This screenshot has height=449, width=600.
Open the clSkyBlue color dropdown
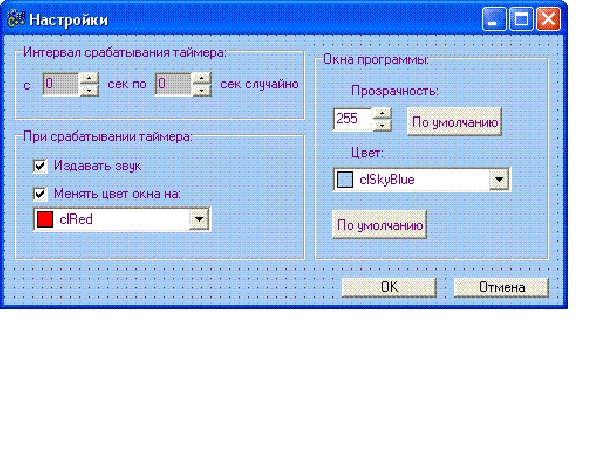tap(499, 180)
